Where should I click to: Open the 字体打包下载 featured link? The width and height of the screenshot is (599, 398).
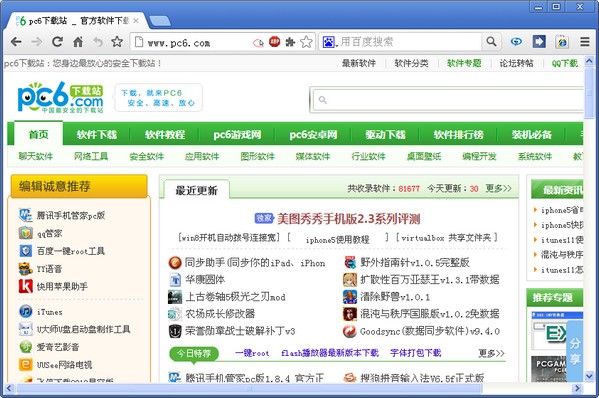point(416,353)
